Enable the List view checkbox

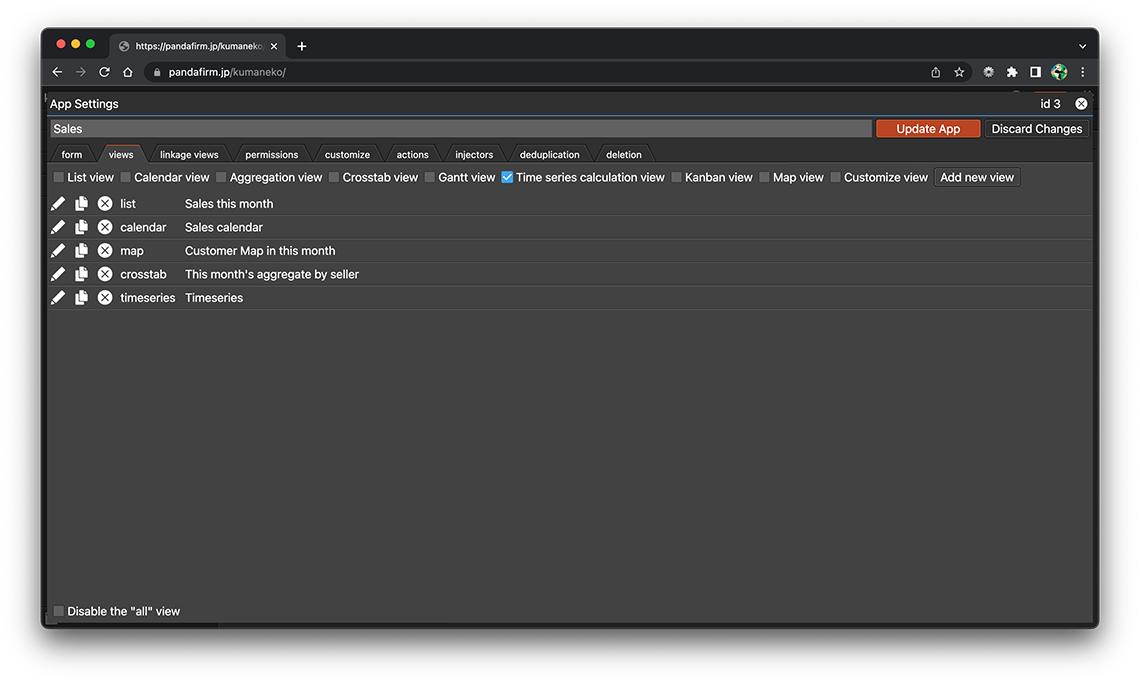(x=59, y=177)
